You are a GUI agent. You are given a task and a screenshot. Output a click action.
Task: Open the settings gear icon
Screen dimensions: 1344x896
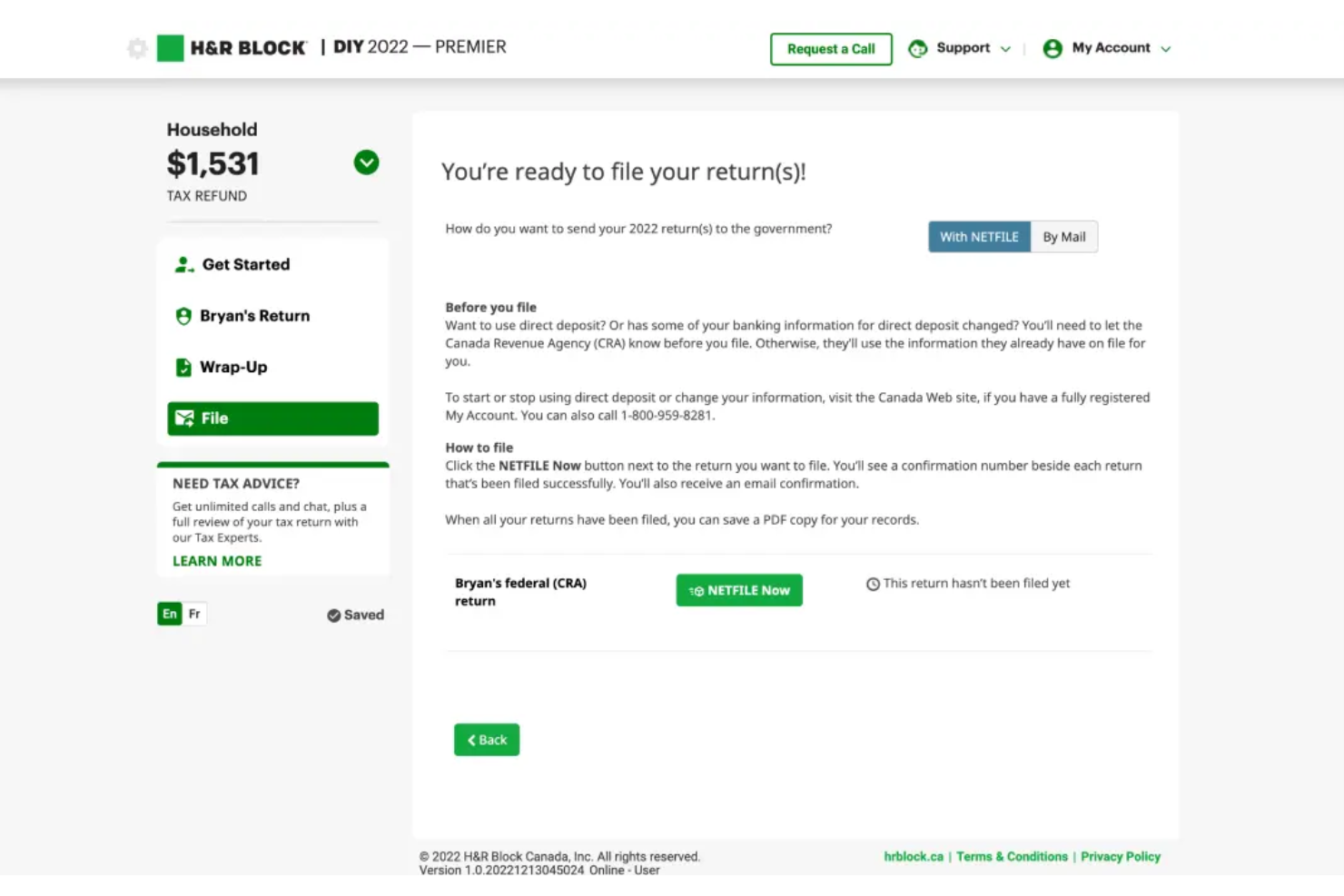(x=136, y=48)
